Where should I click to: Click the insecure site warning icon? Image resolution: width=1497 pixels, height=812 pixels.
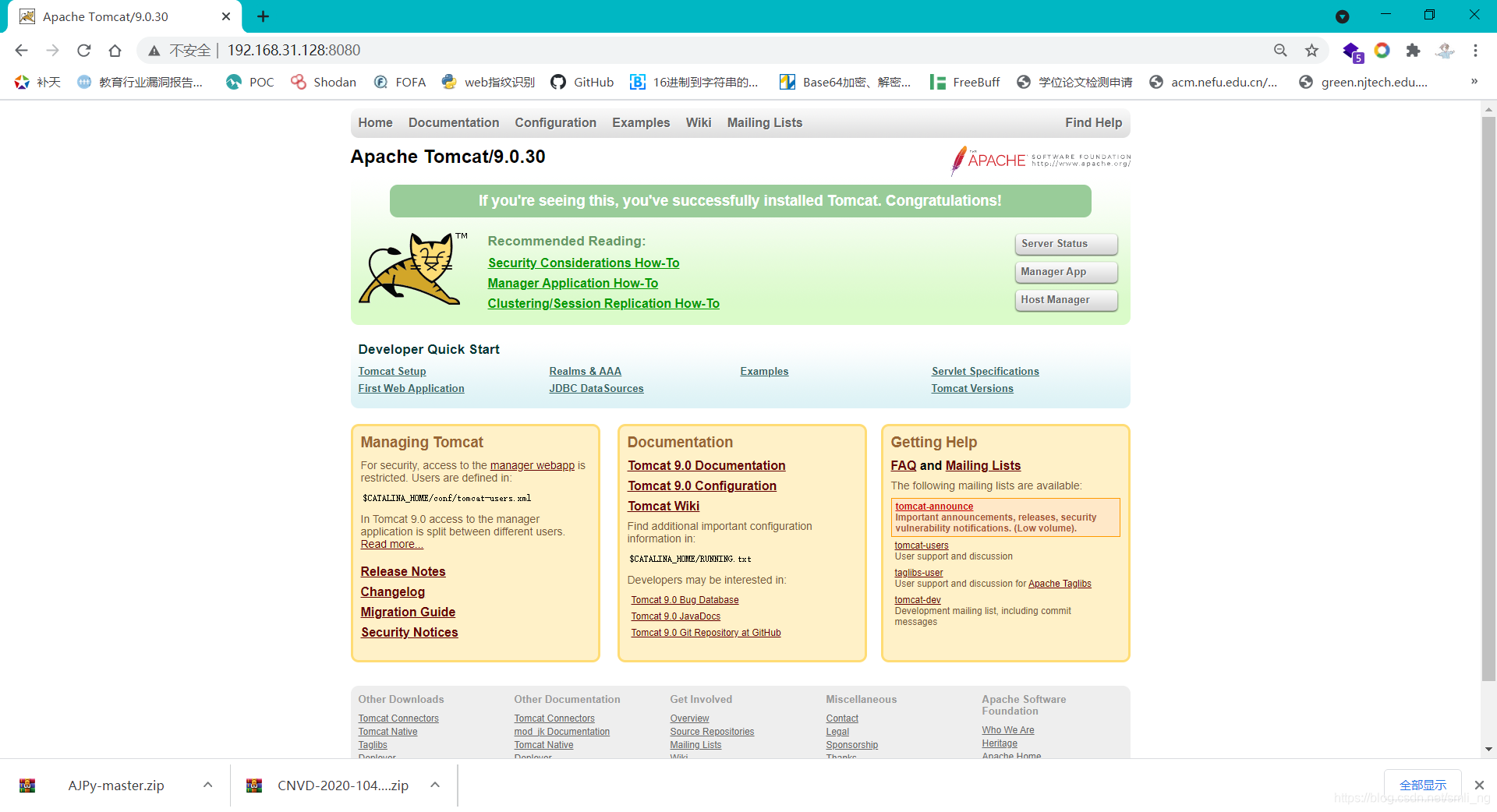154,51
